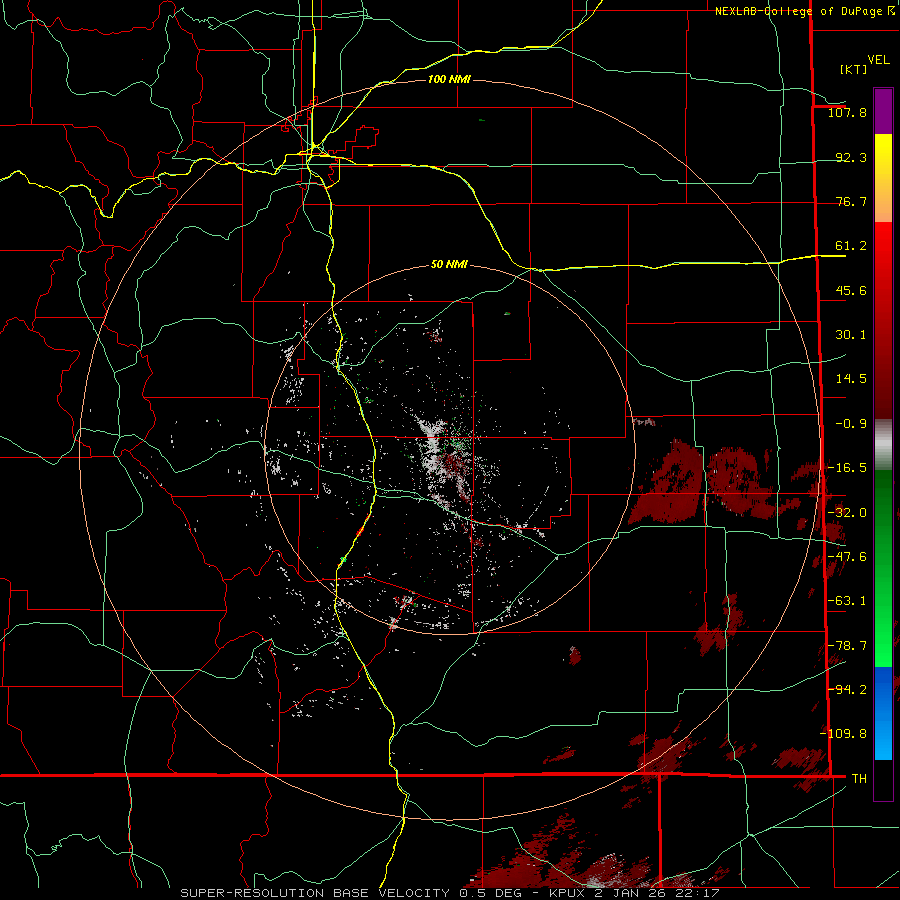Click the 30.1 velocity scale value
Viewport: 900px width, 900px height.
click(x=851, y=335)
